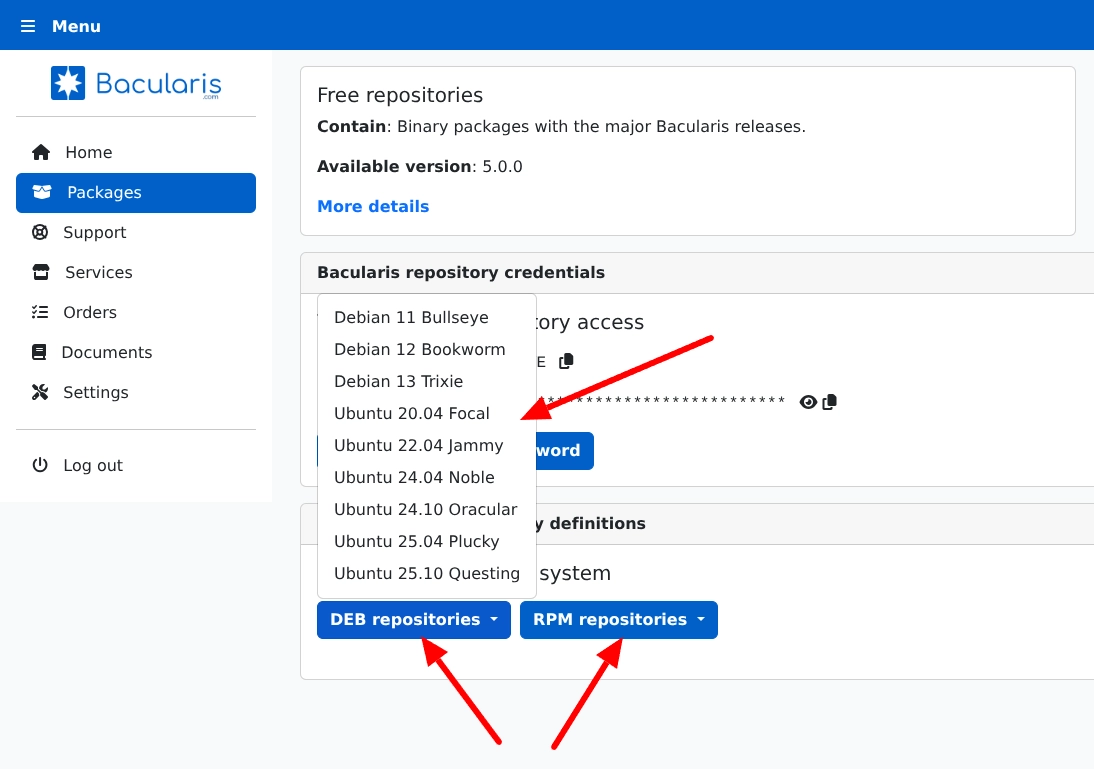Reveal the password with the eye icon
This screenshot has width=1094, height=769.
tap(808, 402)
